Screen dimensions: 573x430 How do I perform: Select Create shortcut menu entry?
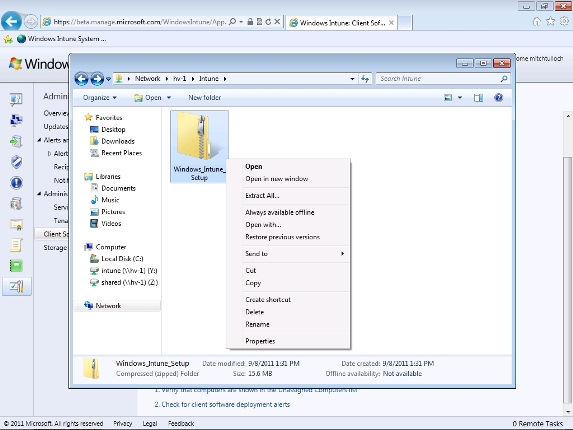pos(268,300)
